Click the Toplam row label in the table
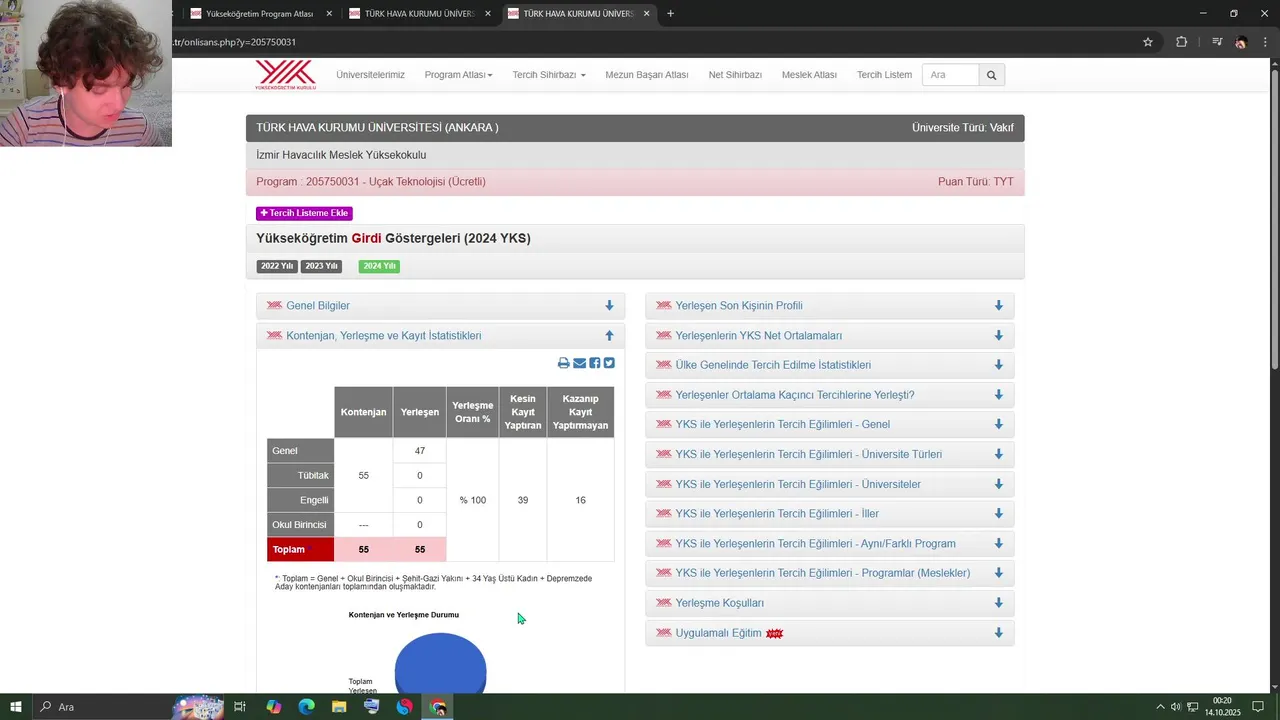Image resolution: width=1280 pixels, height=720 pixels. coord(300,550)
